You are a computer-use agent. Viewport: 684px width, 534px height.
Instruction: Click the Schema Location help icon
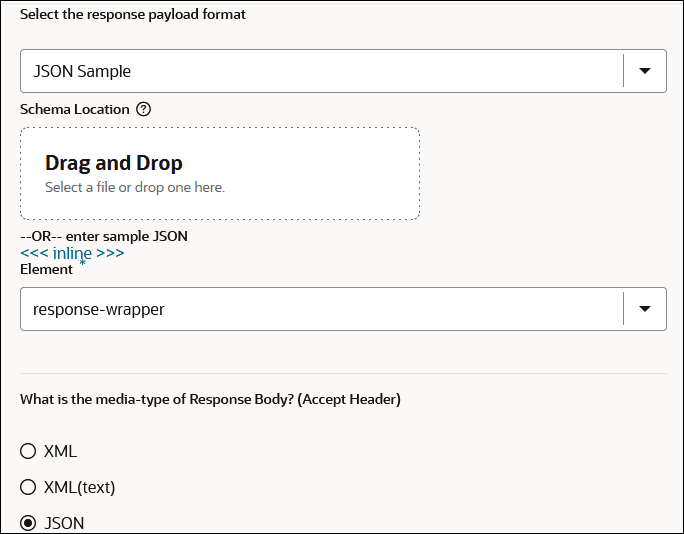[x=143, y=109]
